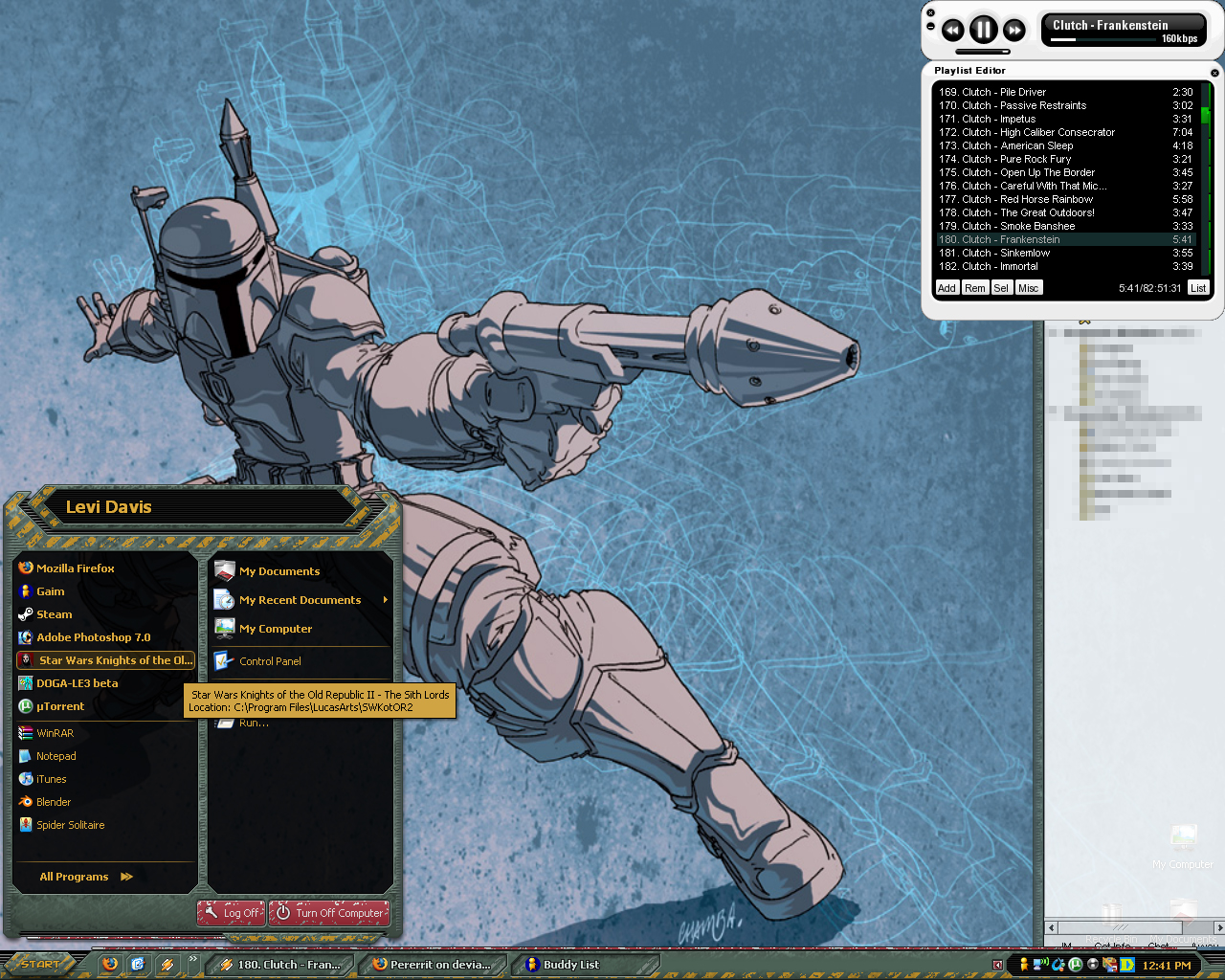Screen dimensions: 1225x980
Task: Launch Winamp from quick launch bar
Action: pos(167,964)
